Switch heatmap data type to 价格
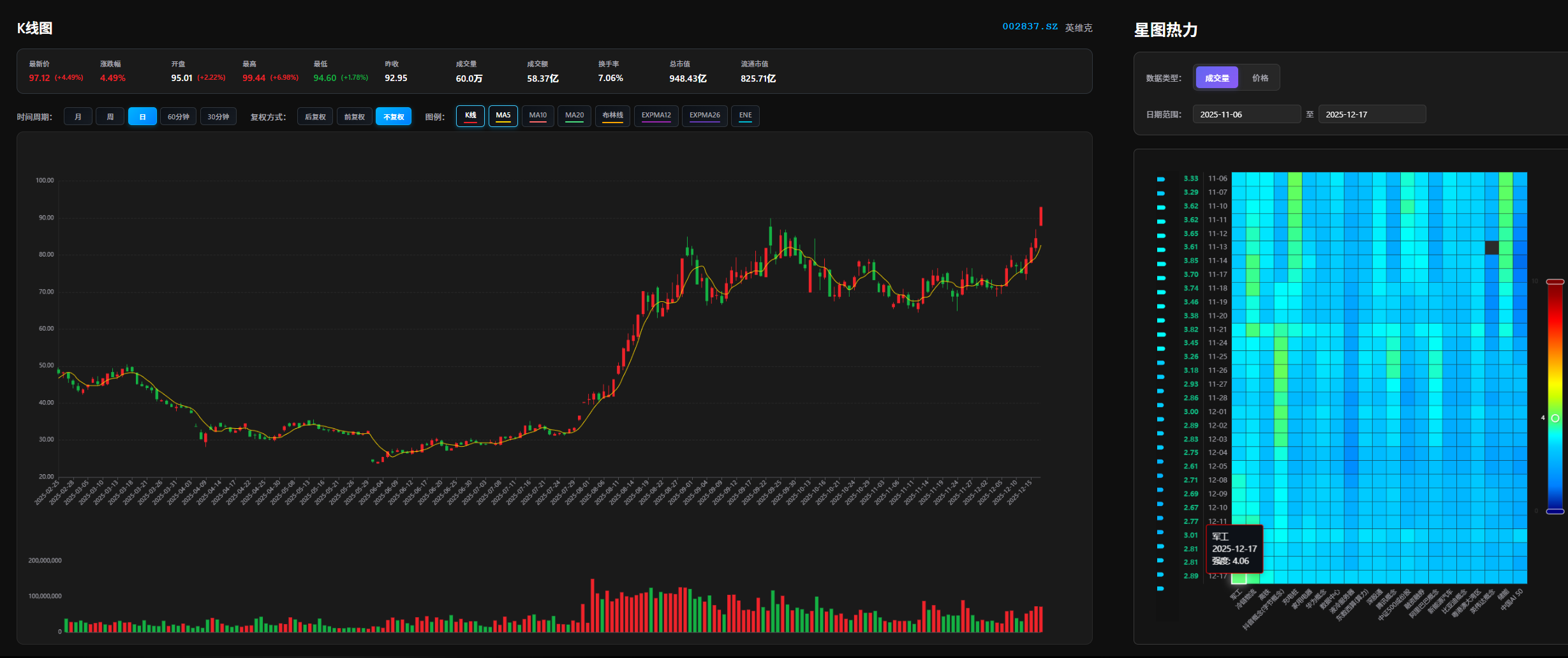Viewport: 1568px width, 658px height. [1260, 78]
